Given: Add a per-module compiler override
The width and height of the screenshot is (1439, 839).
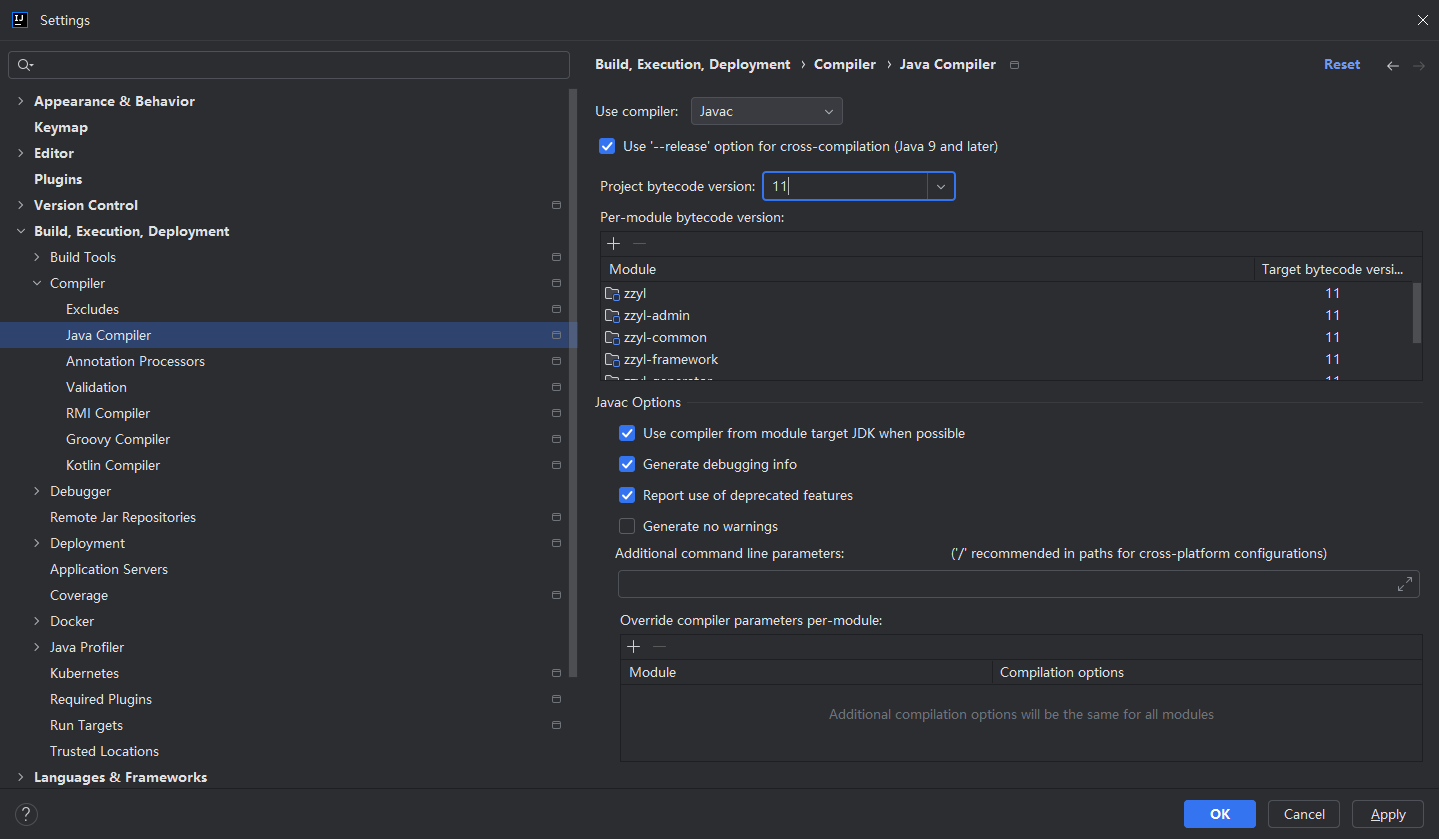Looking at the screenshot, I should (633, 647).
